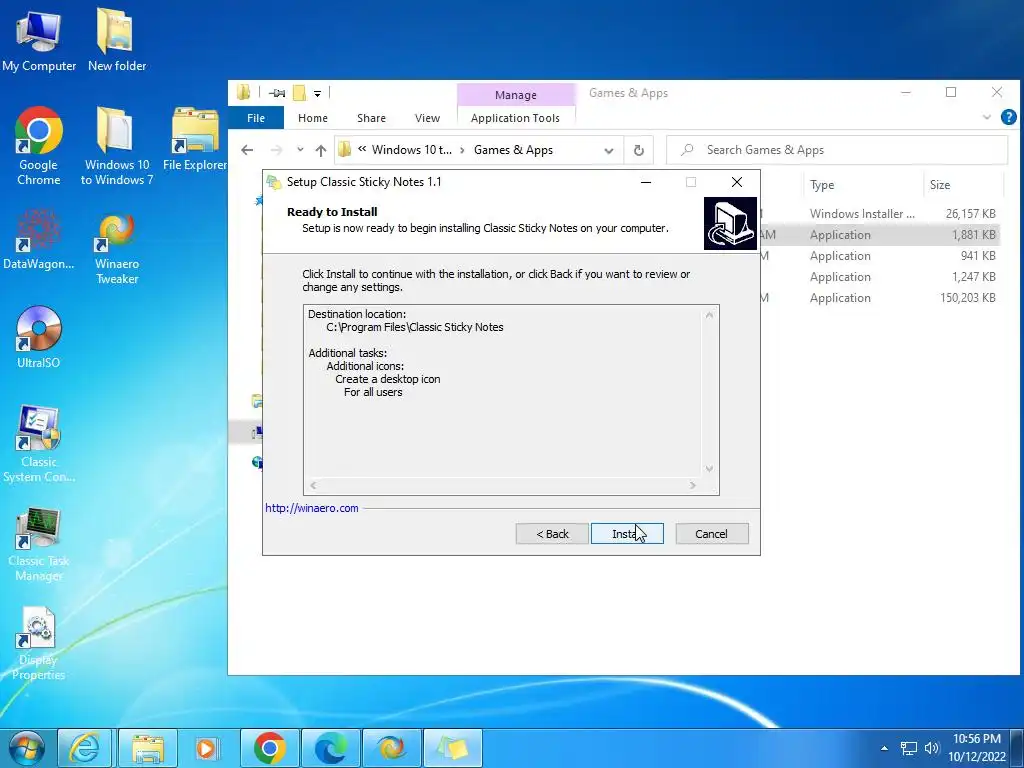Image resolution: width=1024 pixels, height=768 pixels.
Task: Launch DataWagon desktop shortcut
Action: pos(39,240)
